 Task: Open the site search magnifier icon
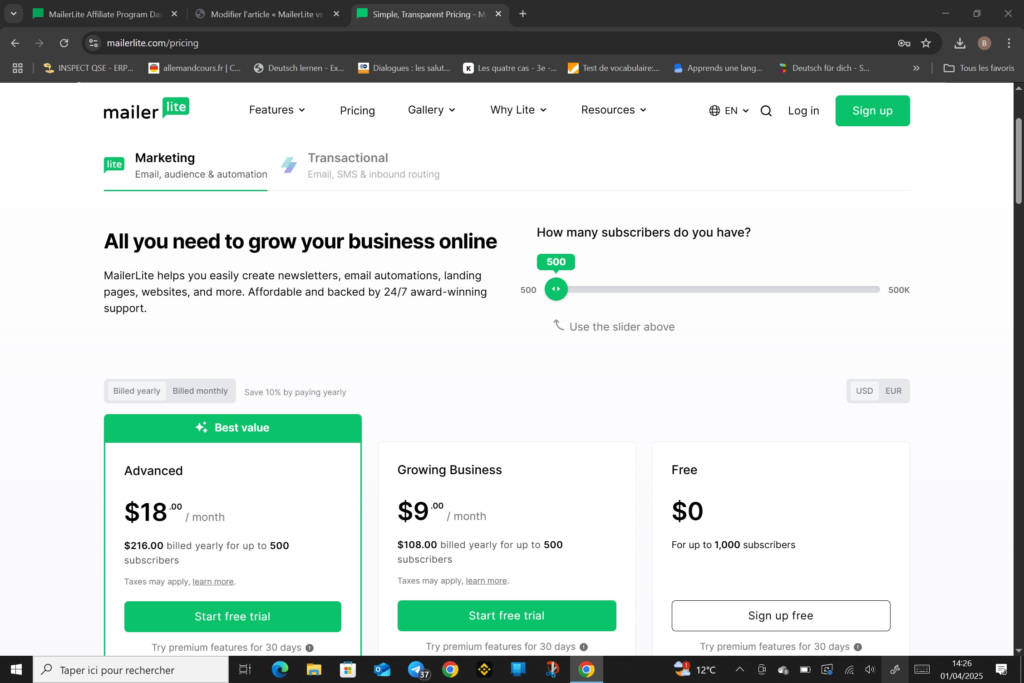tap(766, 111)
